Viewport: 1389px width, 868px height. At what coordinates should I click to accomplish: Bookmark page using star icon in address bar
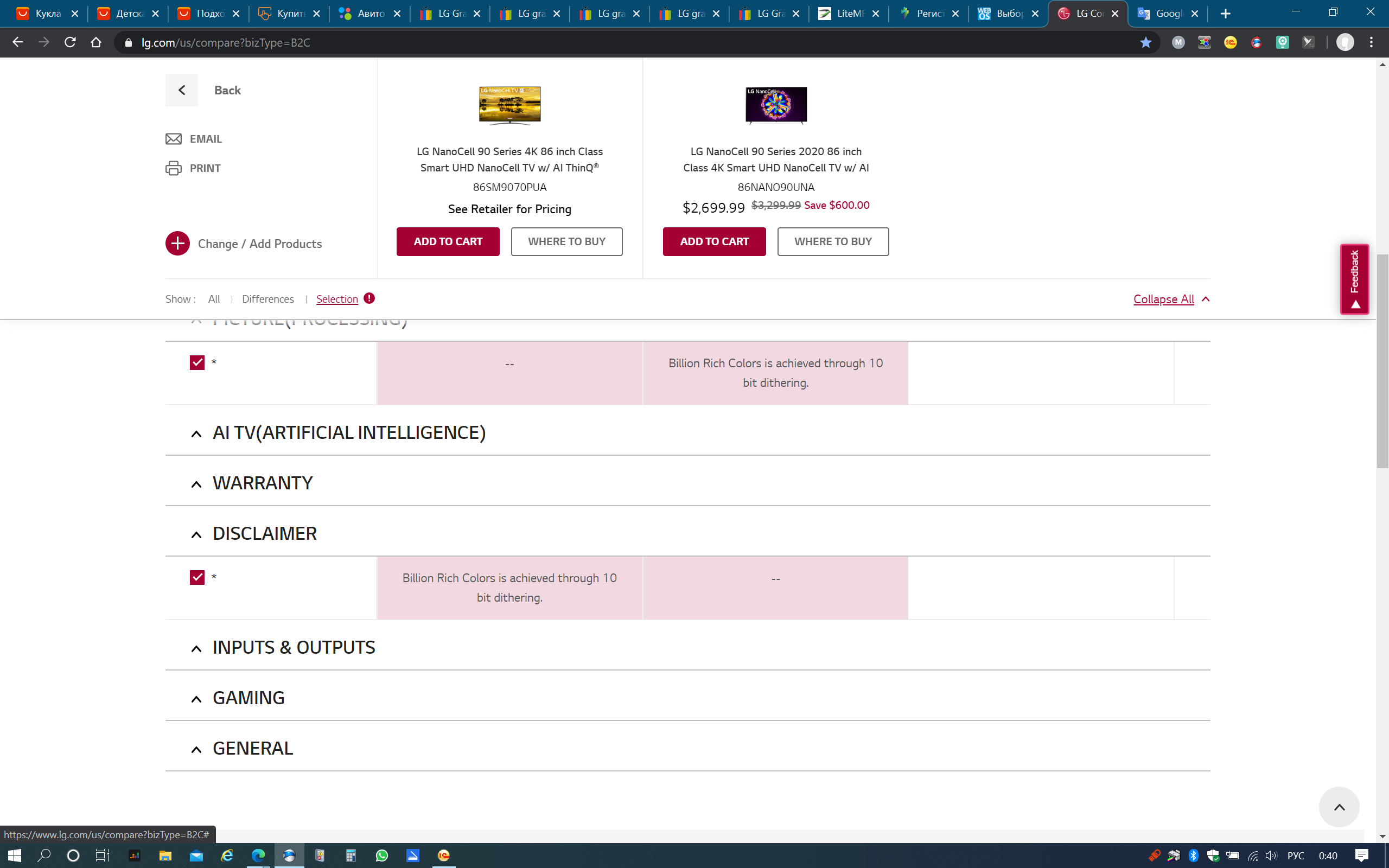1145,42
